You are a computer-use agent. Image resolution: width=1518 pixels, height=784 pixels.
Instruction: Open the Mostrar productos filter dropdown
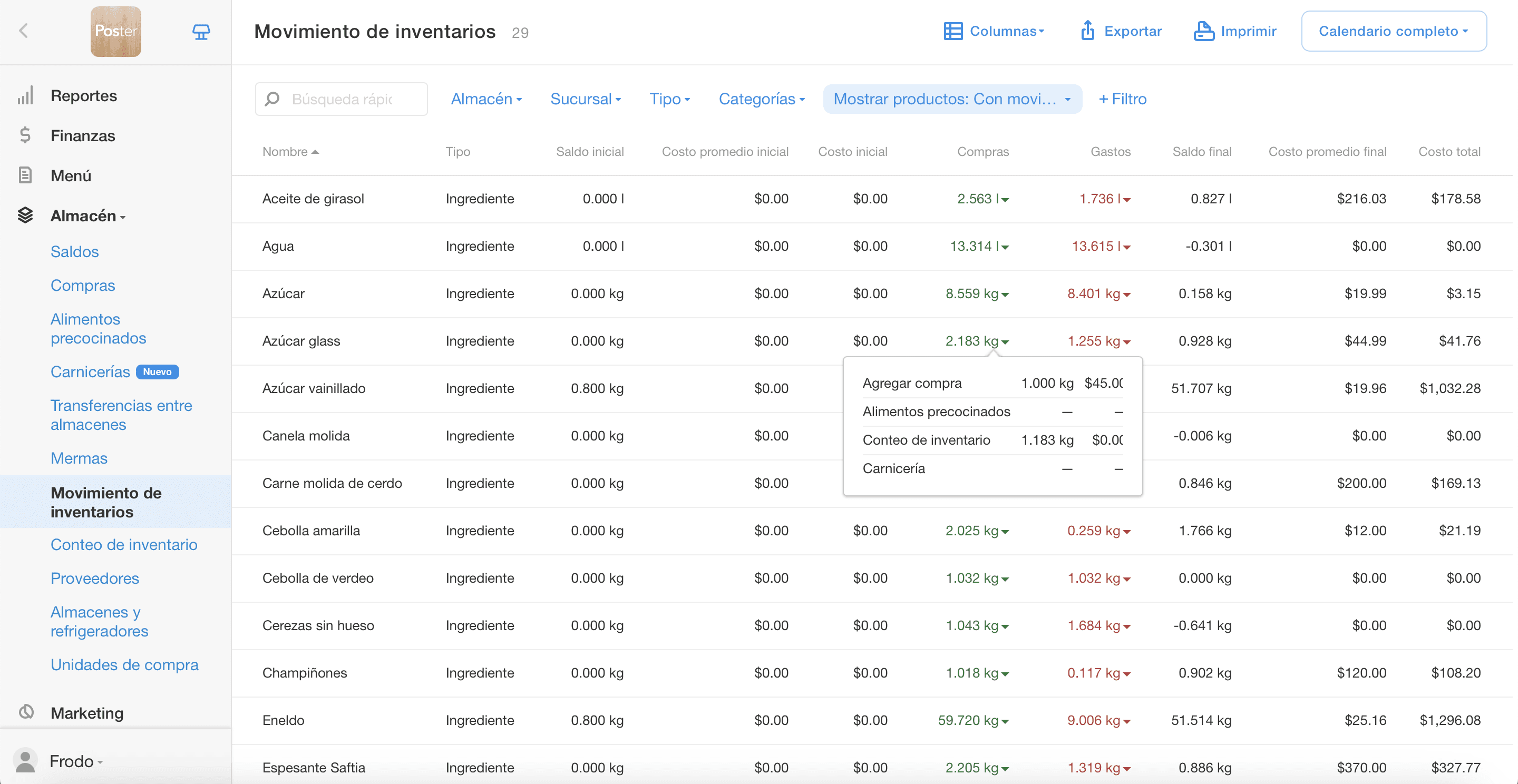point(952,99)
